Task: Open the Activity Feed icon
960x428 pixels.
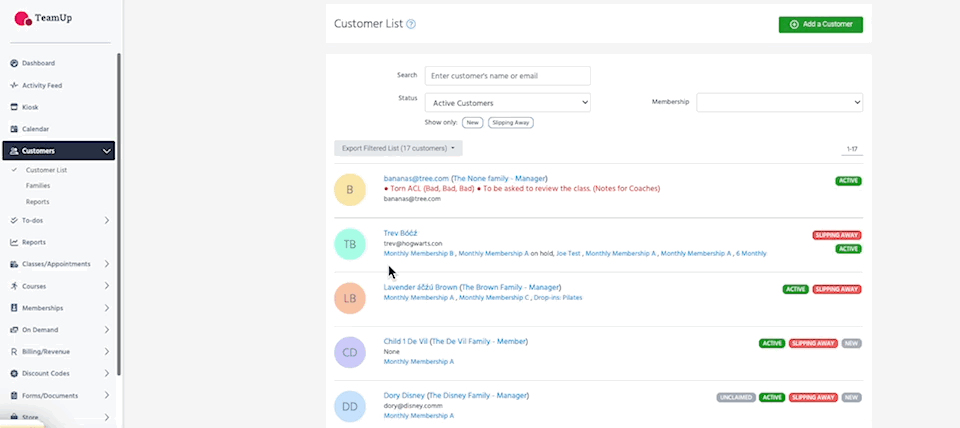Action: click(x=14, y=85)
